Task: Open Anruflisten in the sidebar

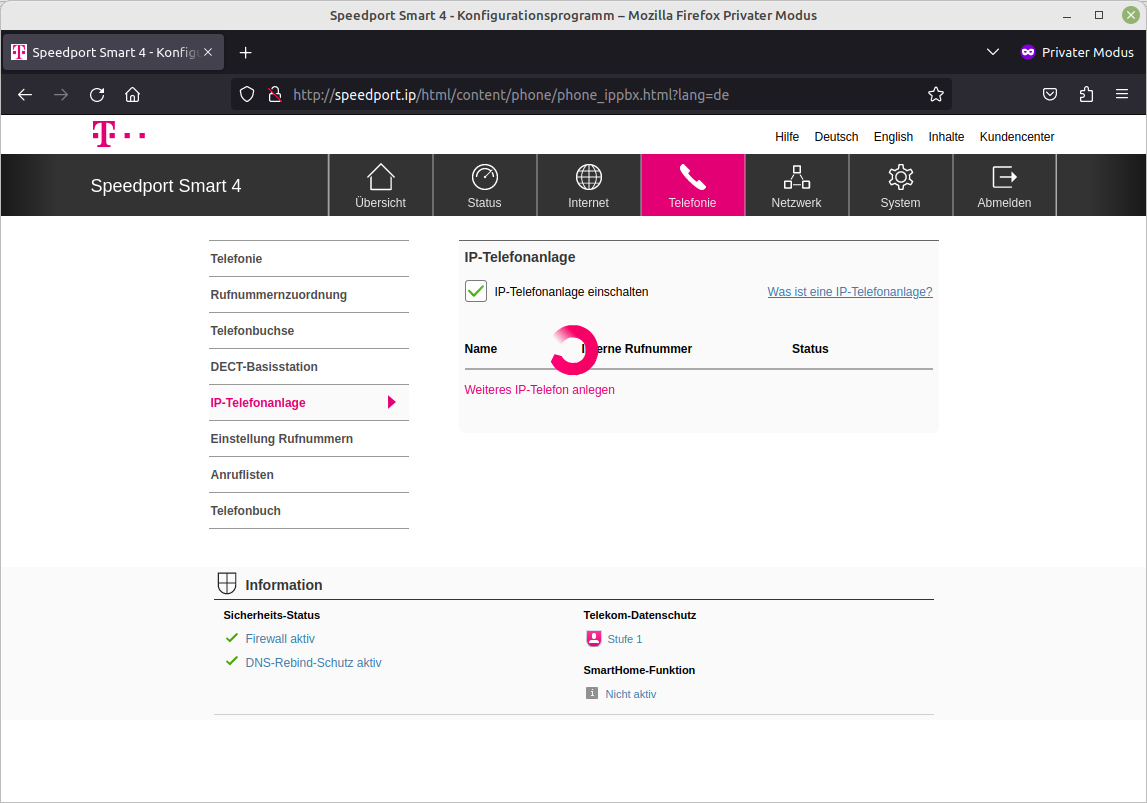Action: tap(309, 475)
